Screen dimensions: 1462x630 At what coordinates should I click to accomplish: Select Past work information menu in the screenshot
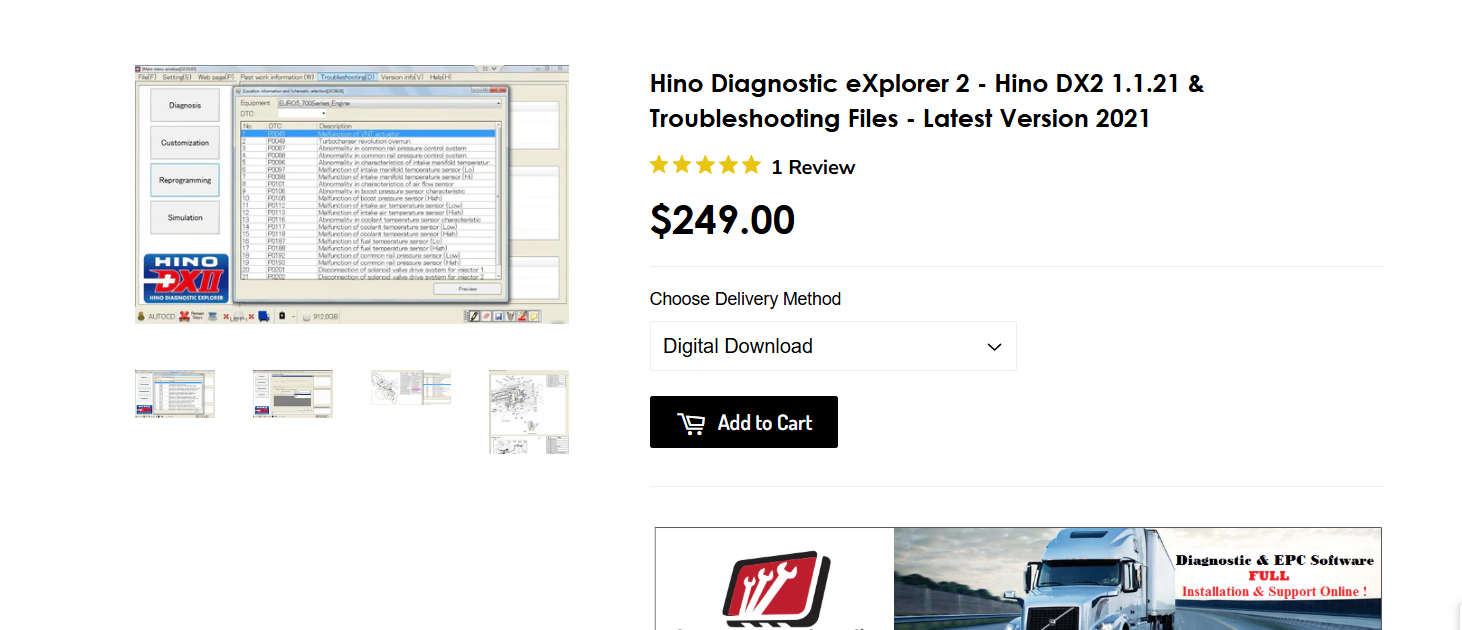[x=278, y=77]
